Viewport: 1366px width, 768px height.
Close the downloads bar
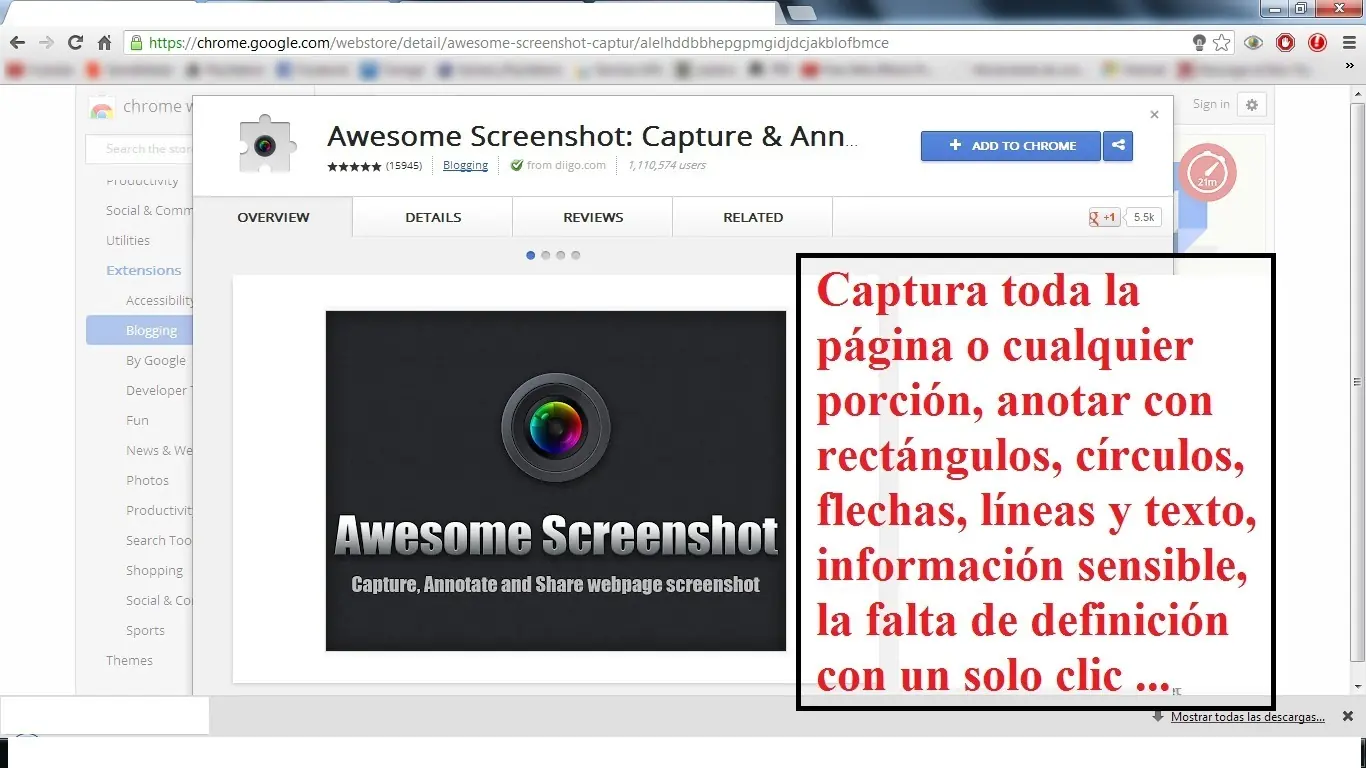pos(1348,716)
